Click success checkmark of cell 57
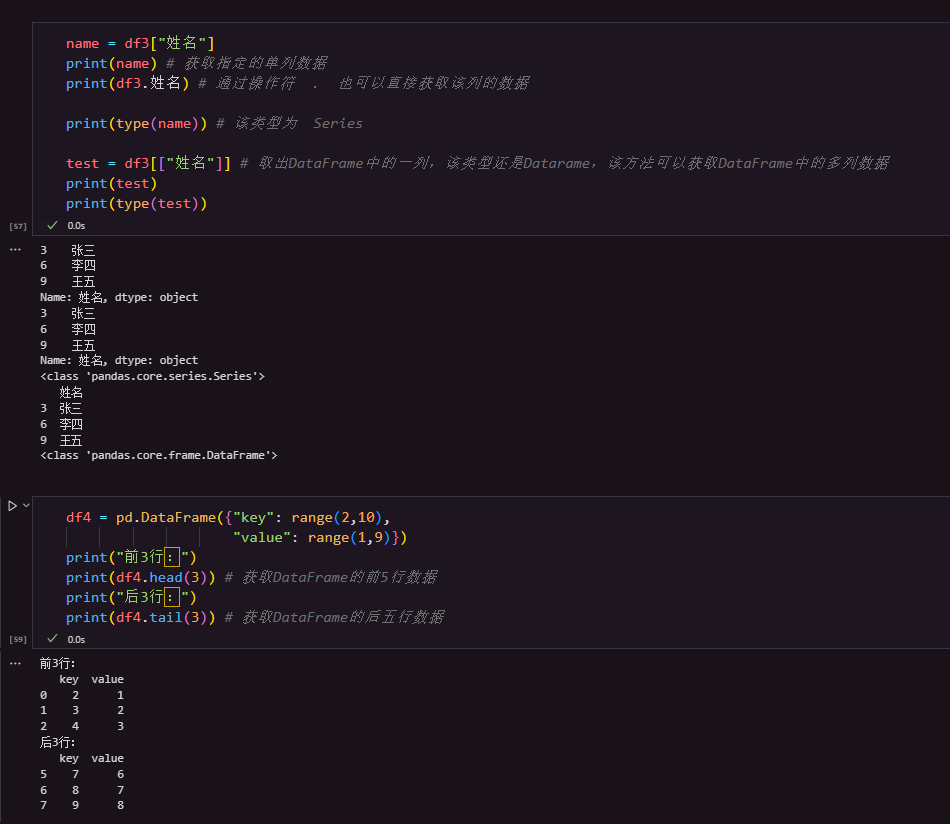This screenshot has width=950, height=824. click(53, 225)
